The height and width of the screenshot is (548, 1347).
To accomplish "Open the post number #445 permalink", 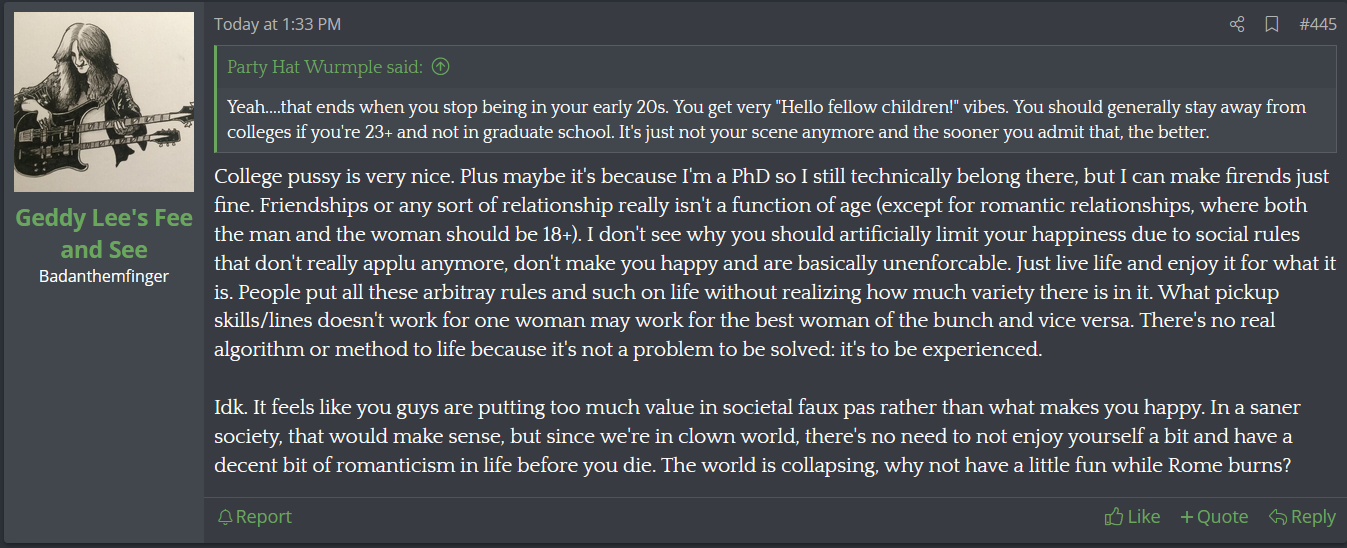I will click(1317, 25).
